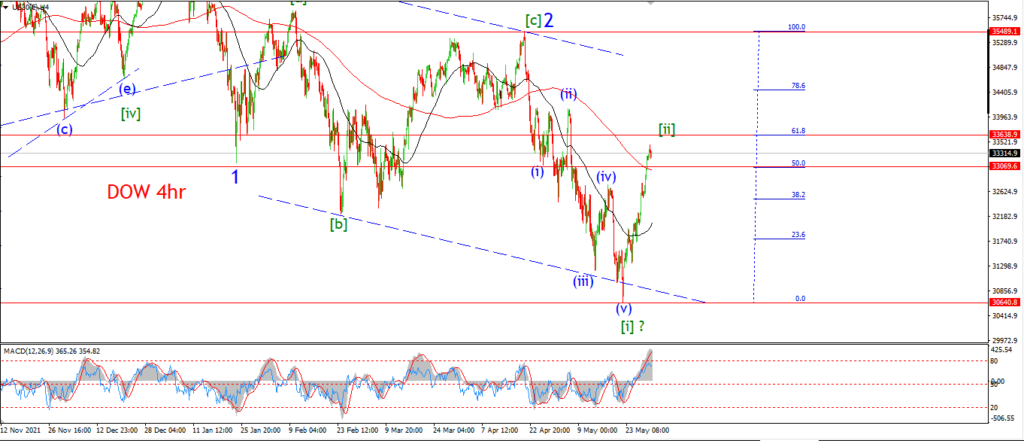The width and height of the screenshot is (1024, 441).
Task: Click the blue '(iv)' subwave label
Action: pyautogui.click(x=605, y=176)
